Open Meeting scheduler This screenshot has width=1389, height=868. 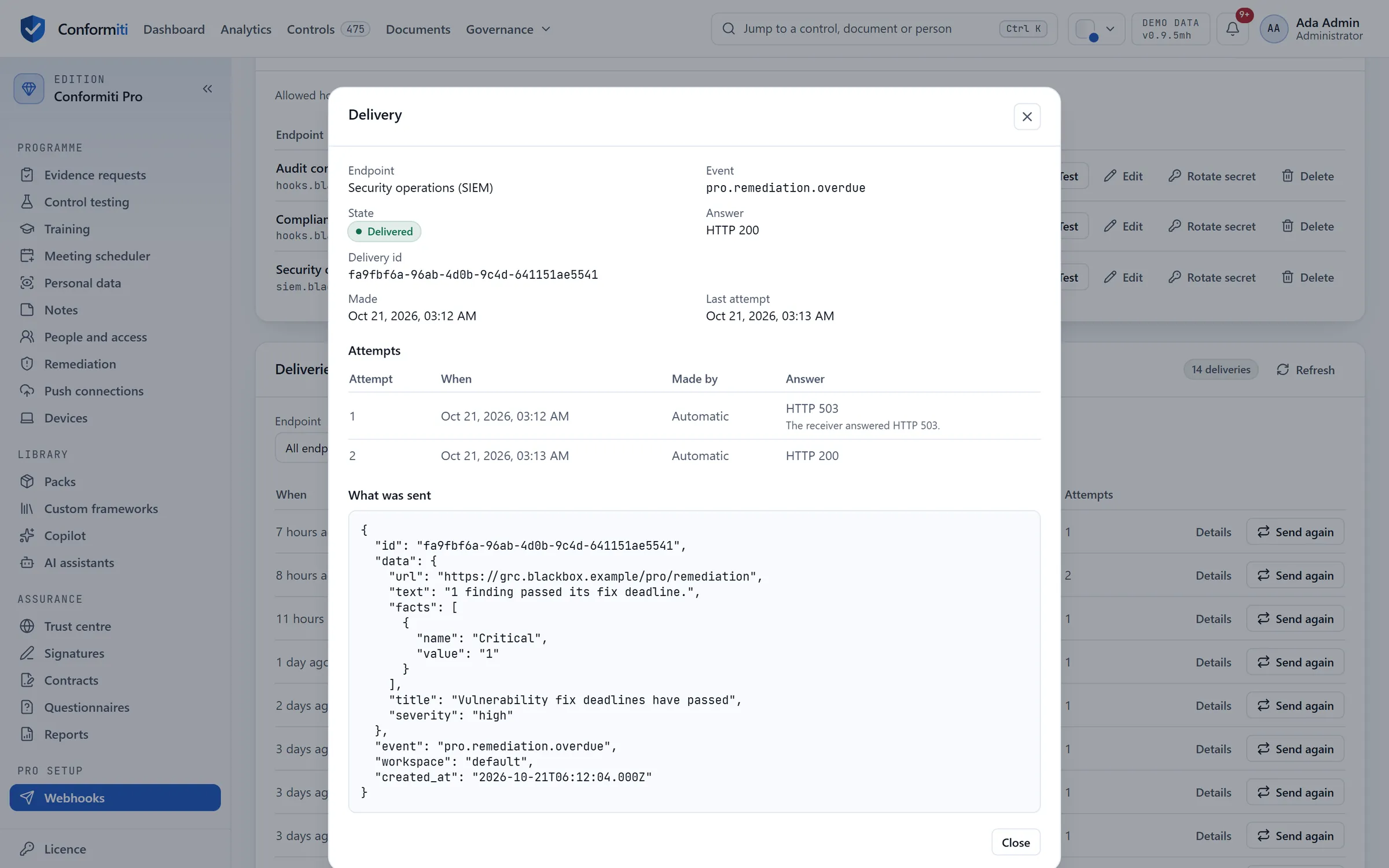click(x=115, y=256)
